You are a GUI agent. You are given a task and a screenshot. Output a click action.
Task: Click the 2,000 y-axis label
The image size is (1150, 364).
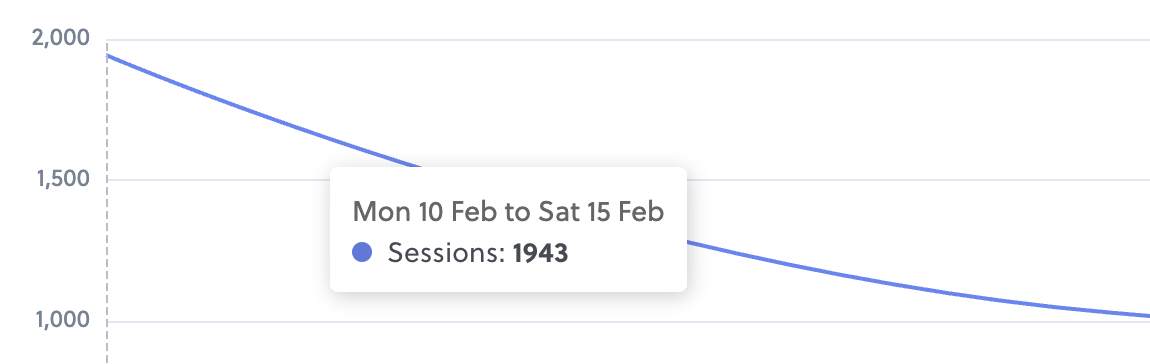pos(60,37)
